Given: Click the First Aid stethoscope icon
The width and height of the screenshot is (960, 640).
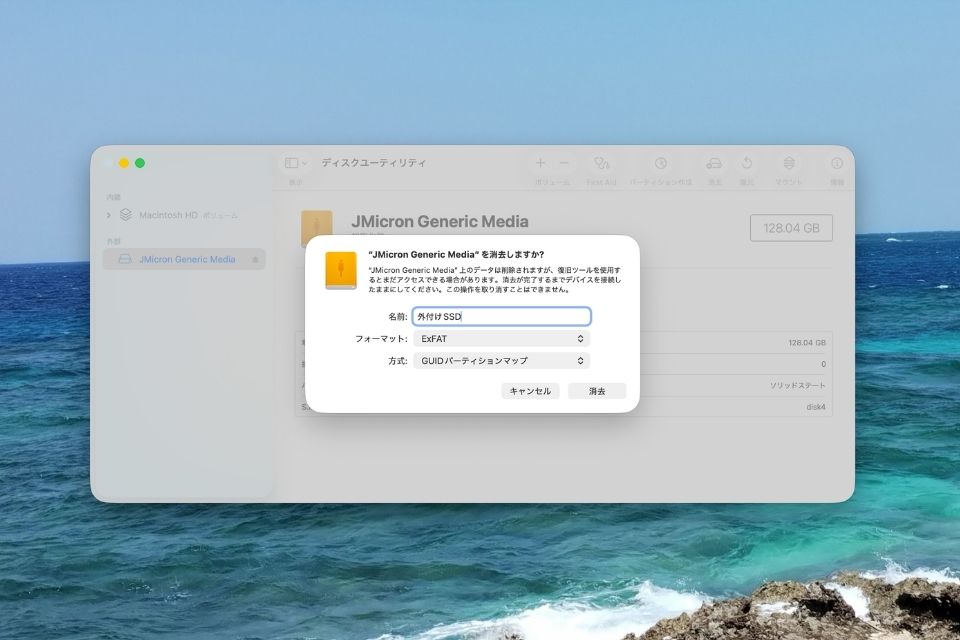Looking at the screenshot, I should coord(601,163).
